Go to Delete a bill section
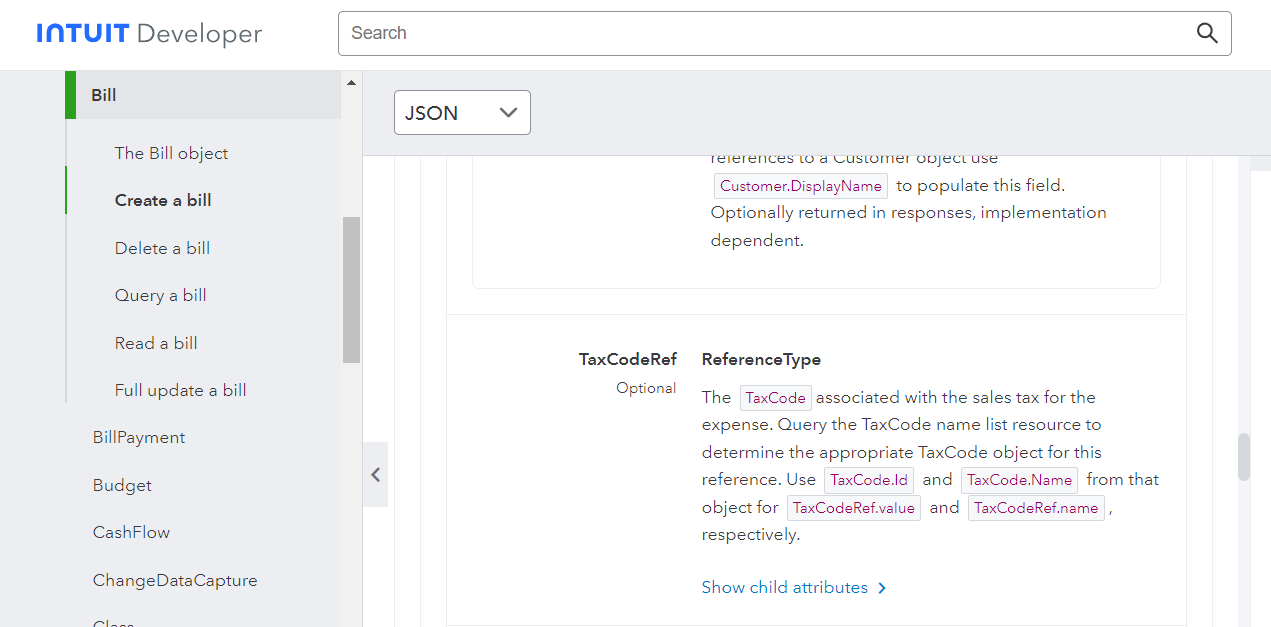The image size is (1271, 627). (x=162, y=248)
